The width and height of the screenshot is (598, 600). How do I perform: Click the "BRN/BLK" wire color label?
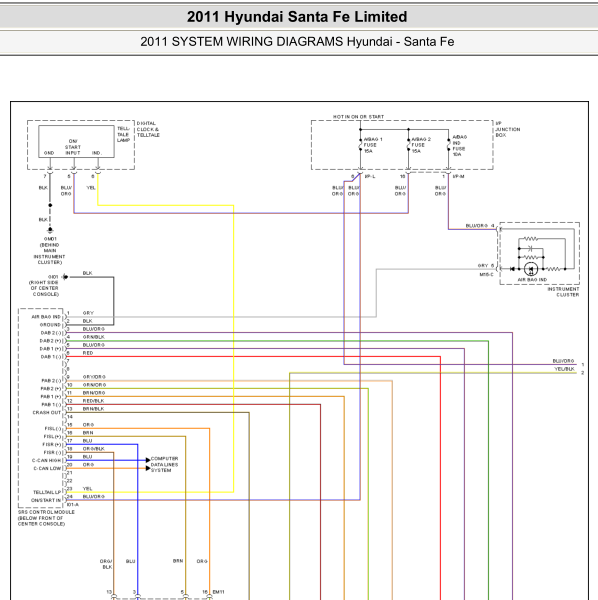(93, 409)
